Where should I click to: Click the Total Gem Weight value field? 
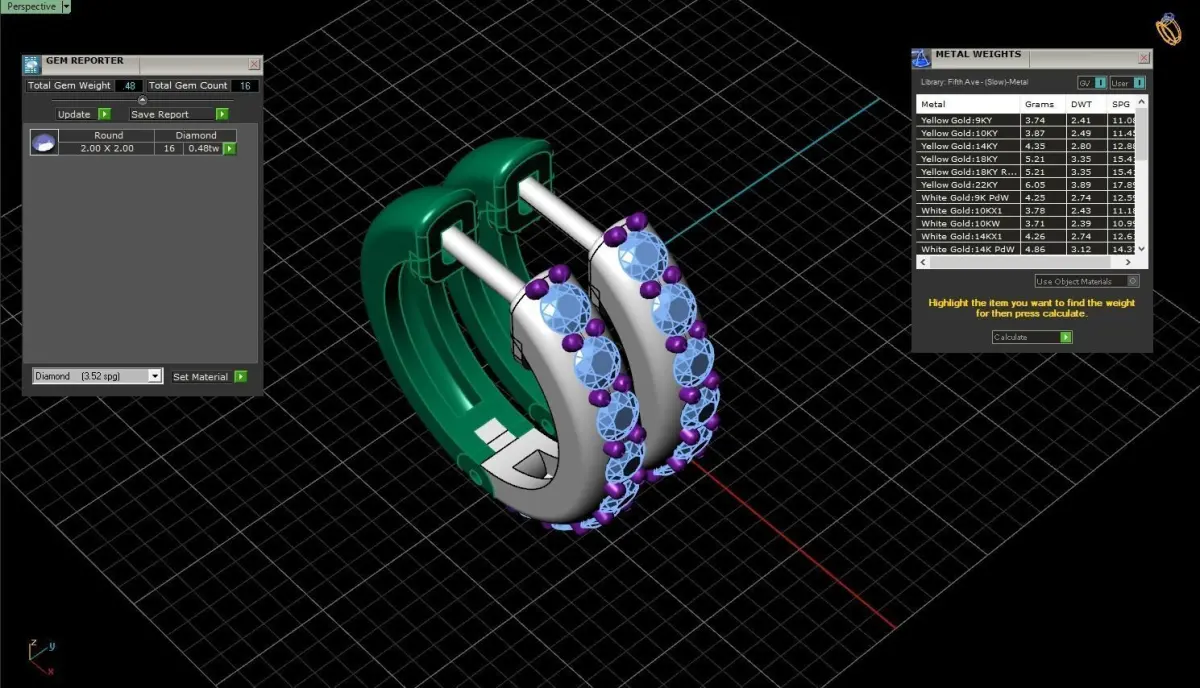pyautogui.click(x=128, y=86)
